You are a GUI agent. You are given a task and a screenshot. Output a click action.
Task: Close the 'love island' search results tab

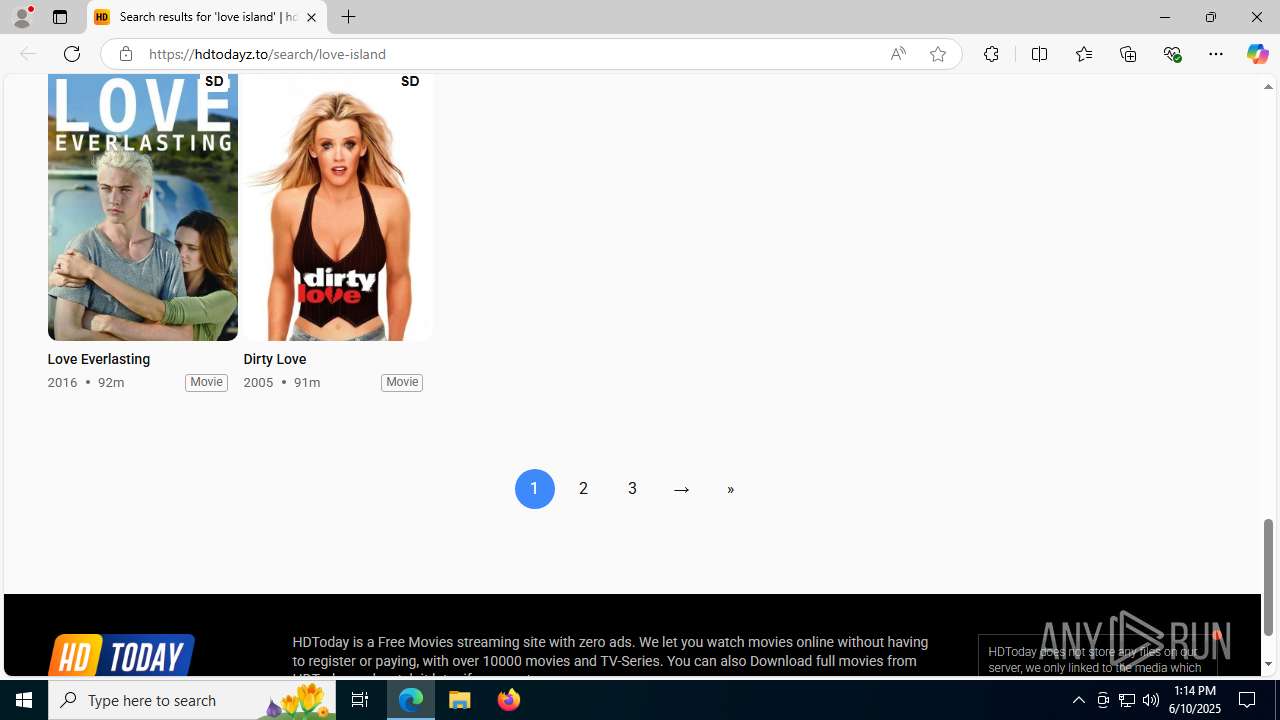(311, 17)
